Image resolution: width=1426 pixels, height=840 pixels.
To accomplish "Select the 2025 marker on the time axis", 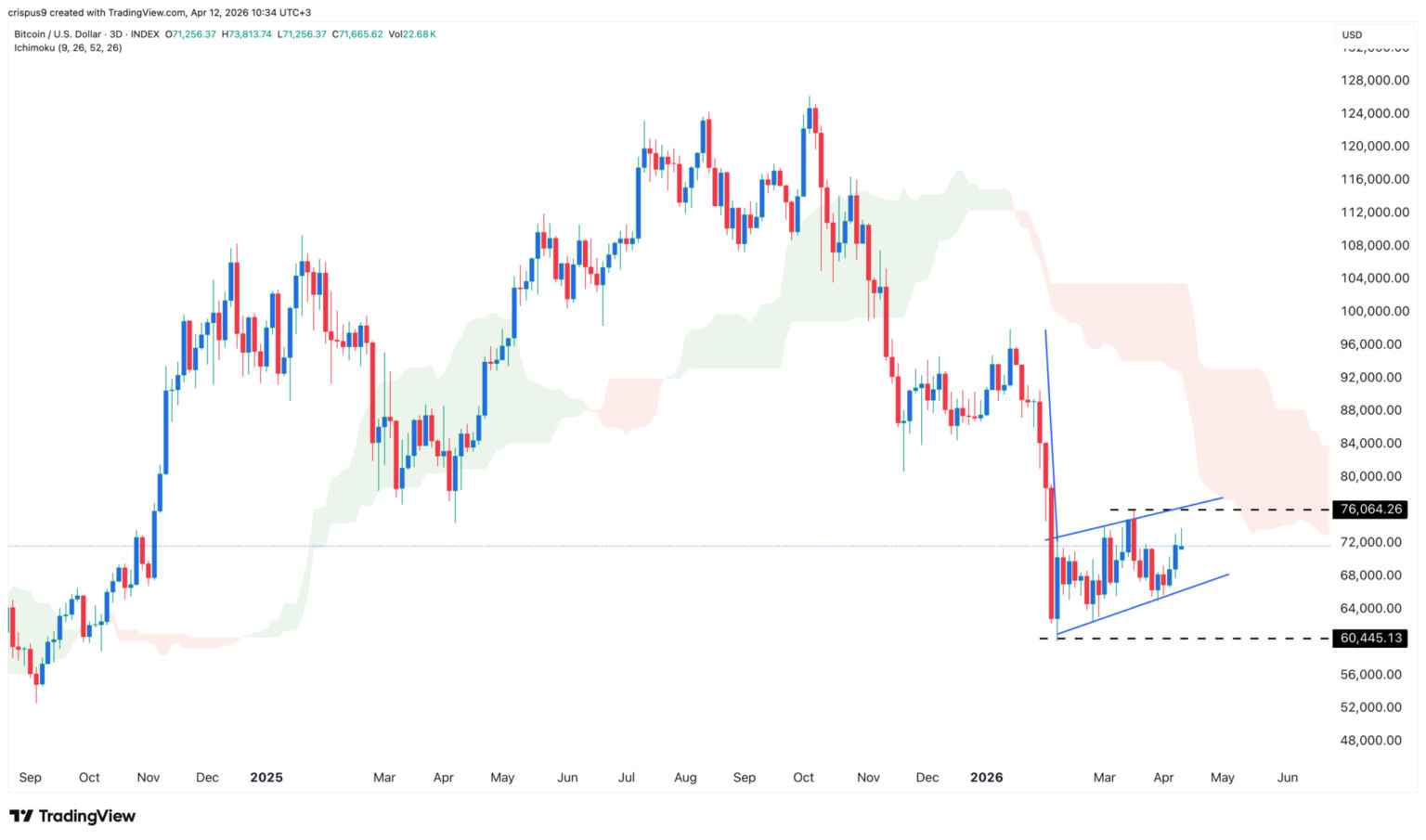I will click(x=266, y=778).
